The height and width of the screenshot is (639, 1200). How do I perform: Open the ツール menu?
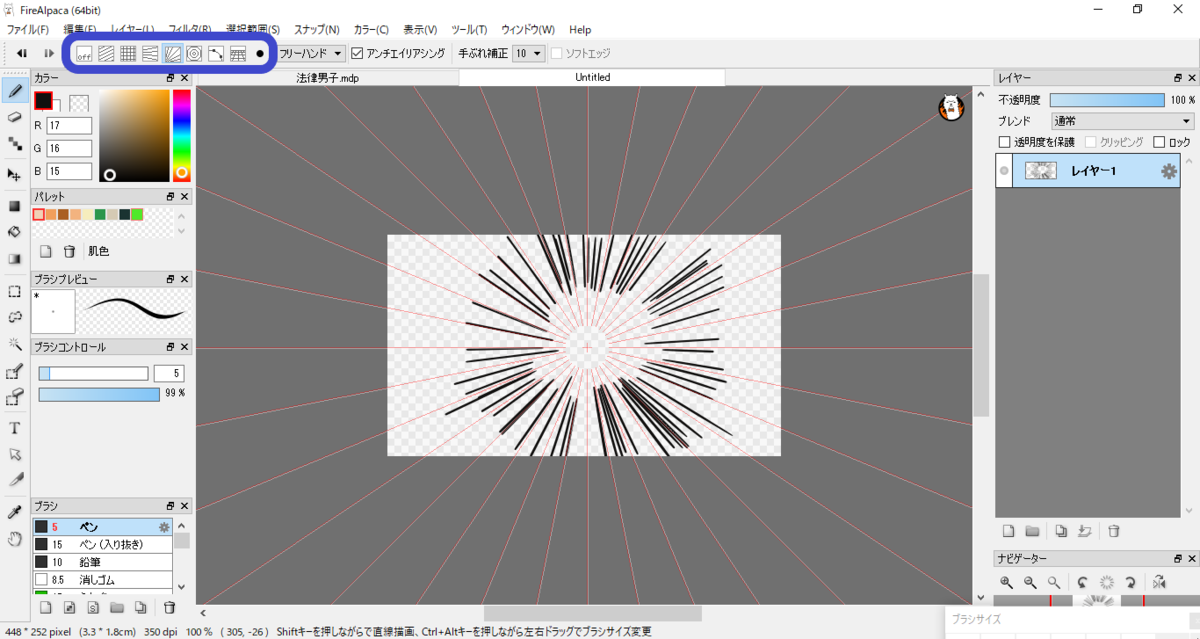[x=469, y=30]
